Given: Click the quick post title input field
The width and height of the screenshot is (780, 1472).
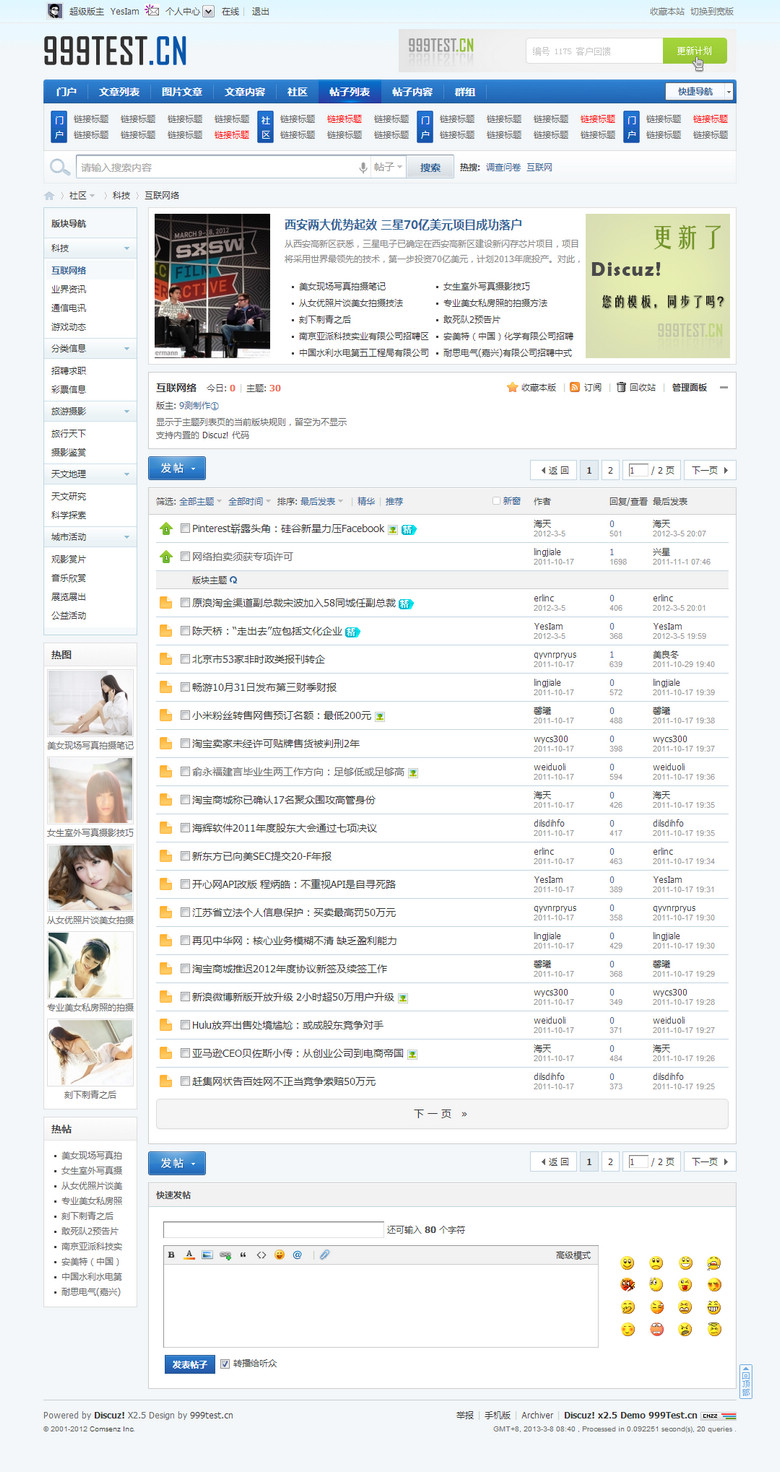Looking at the screenshot, I should (273, 1229).
